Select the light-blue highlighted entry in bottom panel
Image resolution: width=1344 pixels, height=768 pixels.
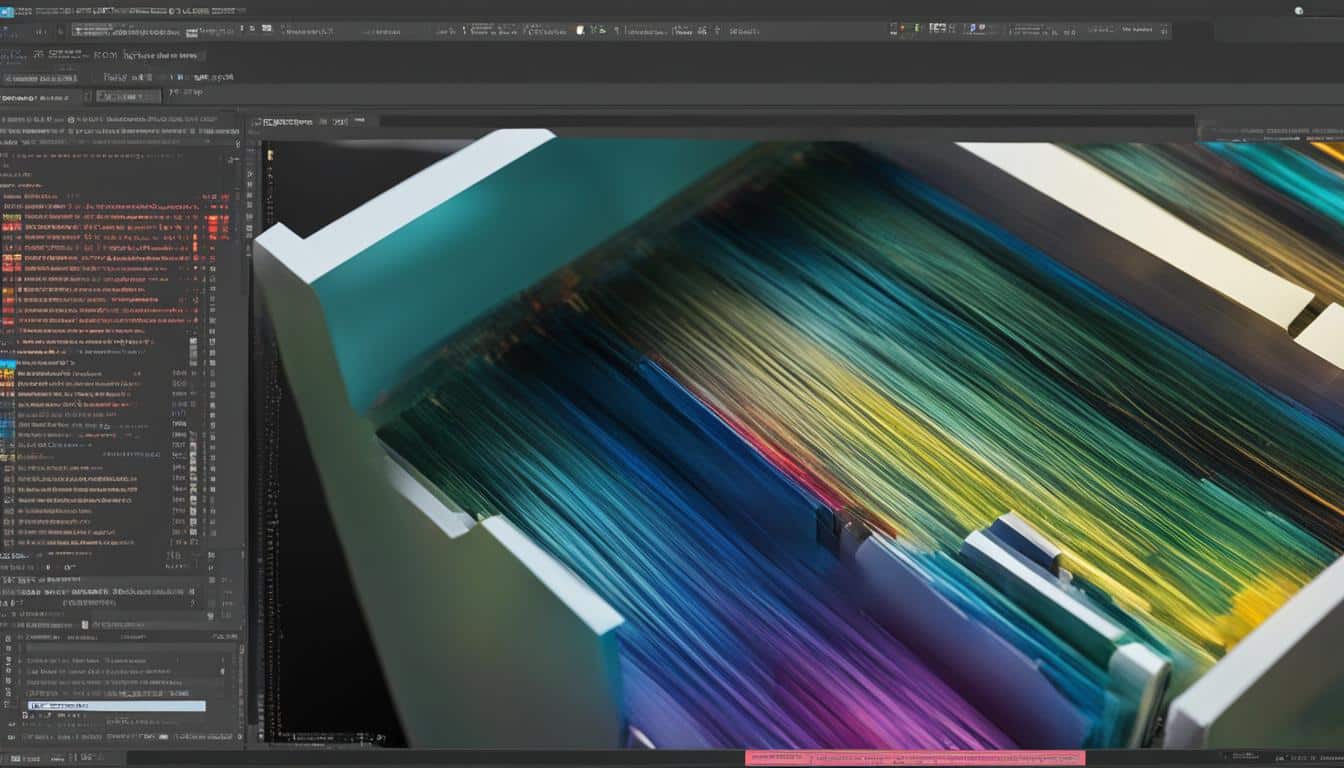117,706
